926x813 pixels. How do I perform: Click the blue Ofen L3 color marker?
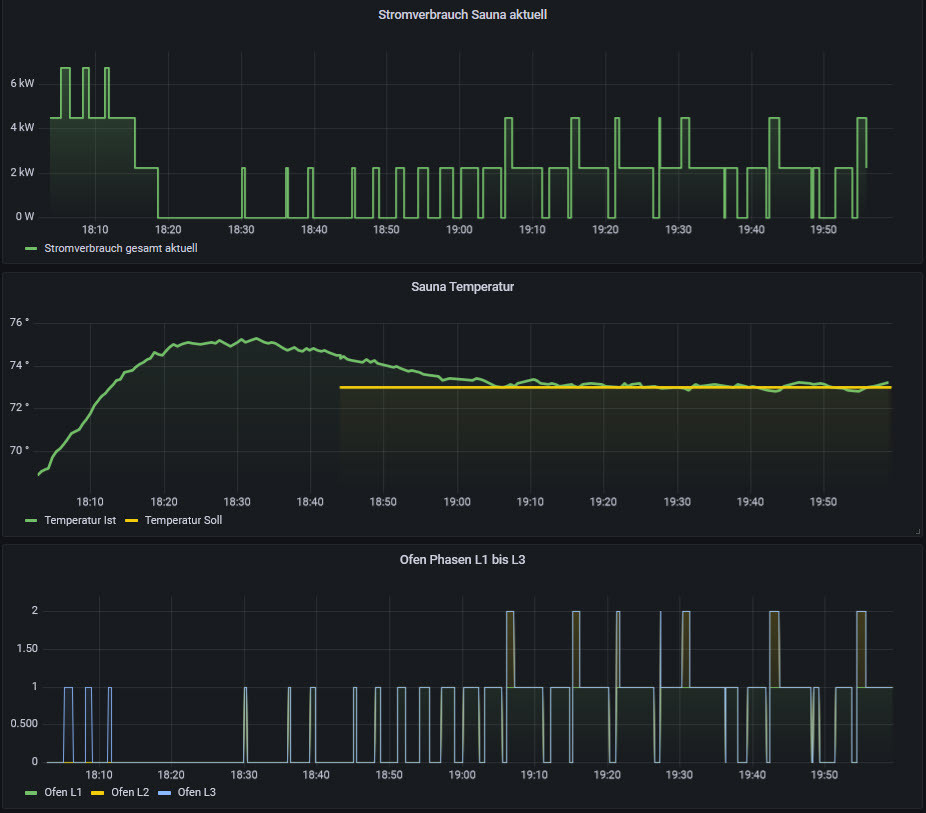[x=165, y=792]
